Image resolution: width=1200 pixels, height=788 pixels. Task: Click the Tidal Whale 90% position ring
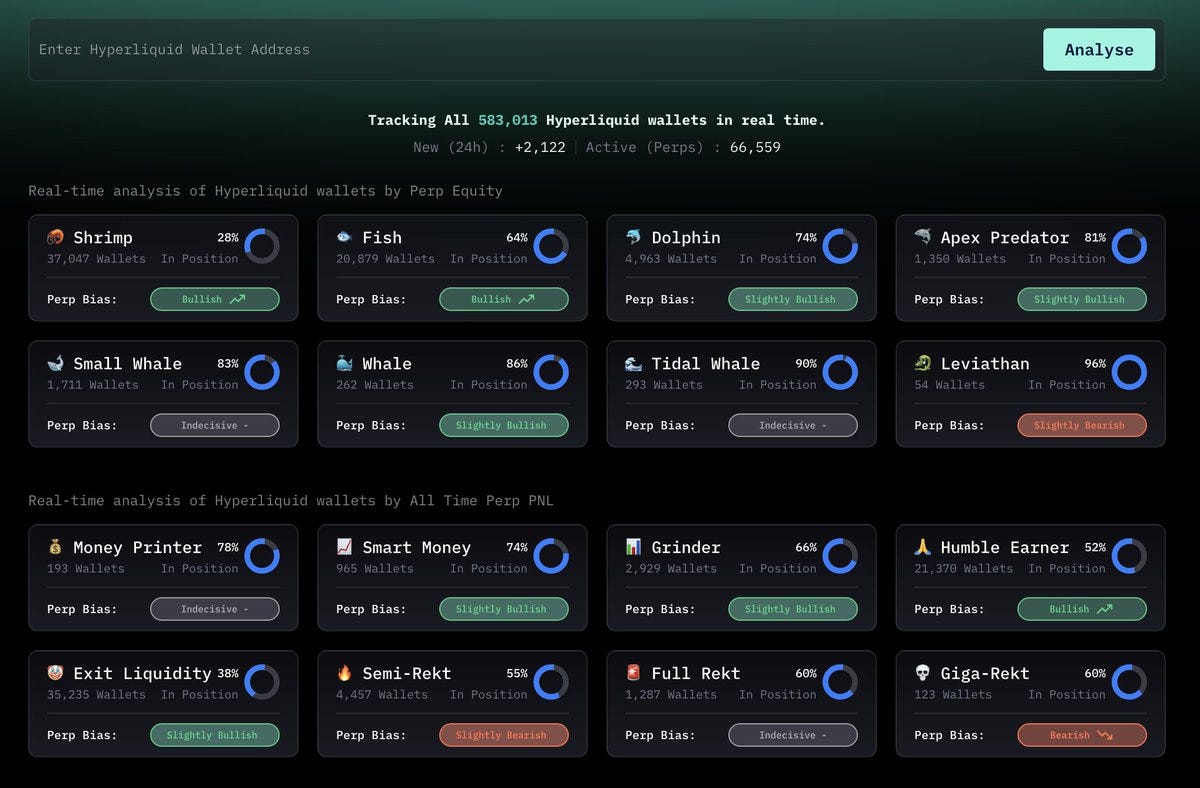(x=840, y=372)
